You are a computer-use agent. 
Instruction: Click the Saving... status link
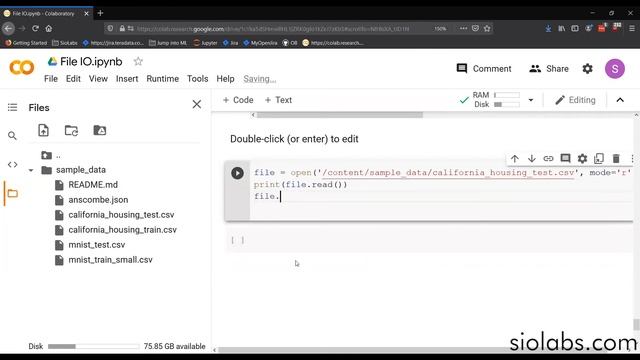coord(260,79)
